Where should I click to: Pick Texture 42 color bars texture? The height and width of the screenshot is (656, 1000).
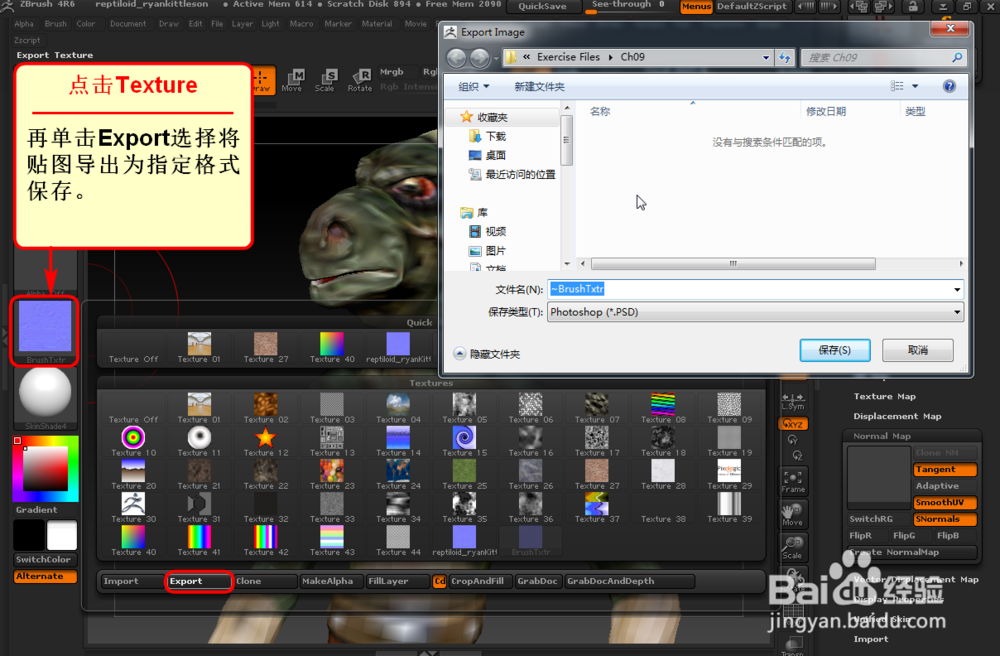266,541
